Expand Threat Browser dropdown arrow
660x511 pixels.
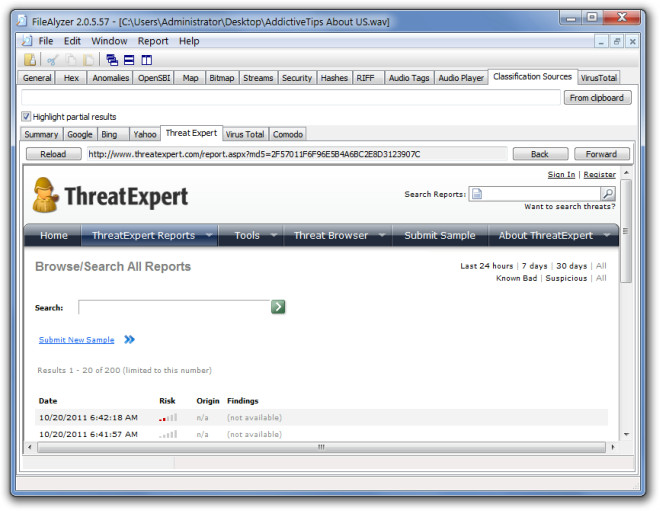tap(382, 235)
